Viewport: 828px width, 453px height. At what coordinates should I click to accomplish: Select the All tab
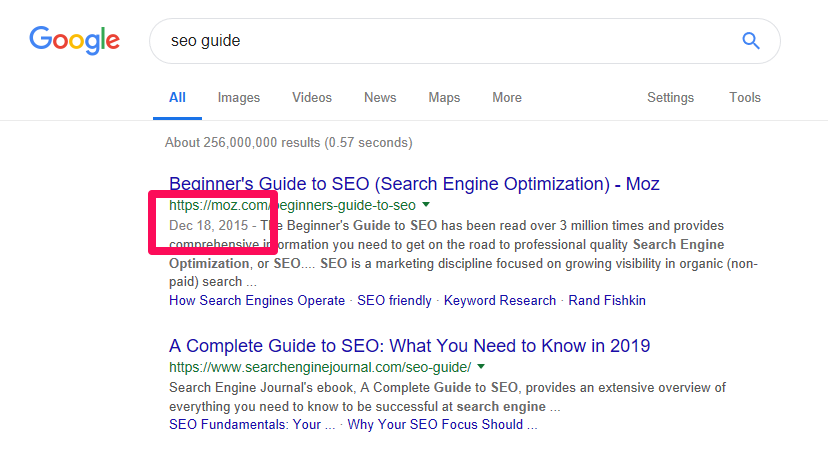click(x=177, y=98)
